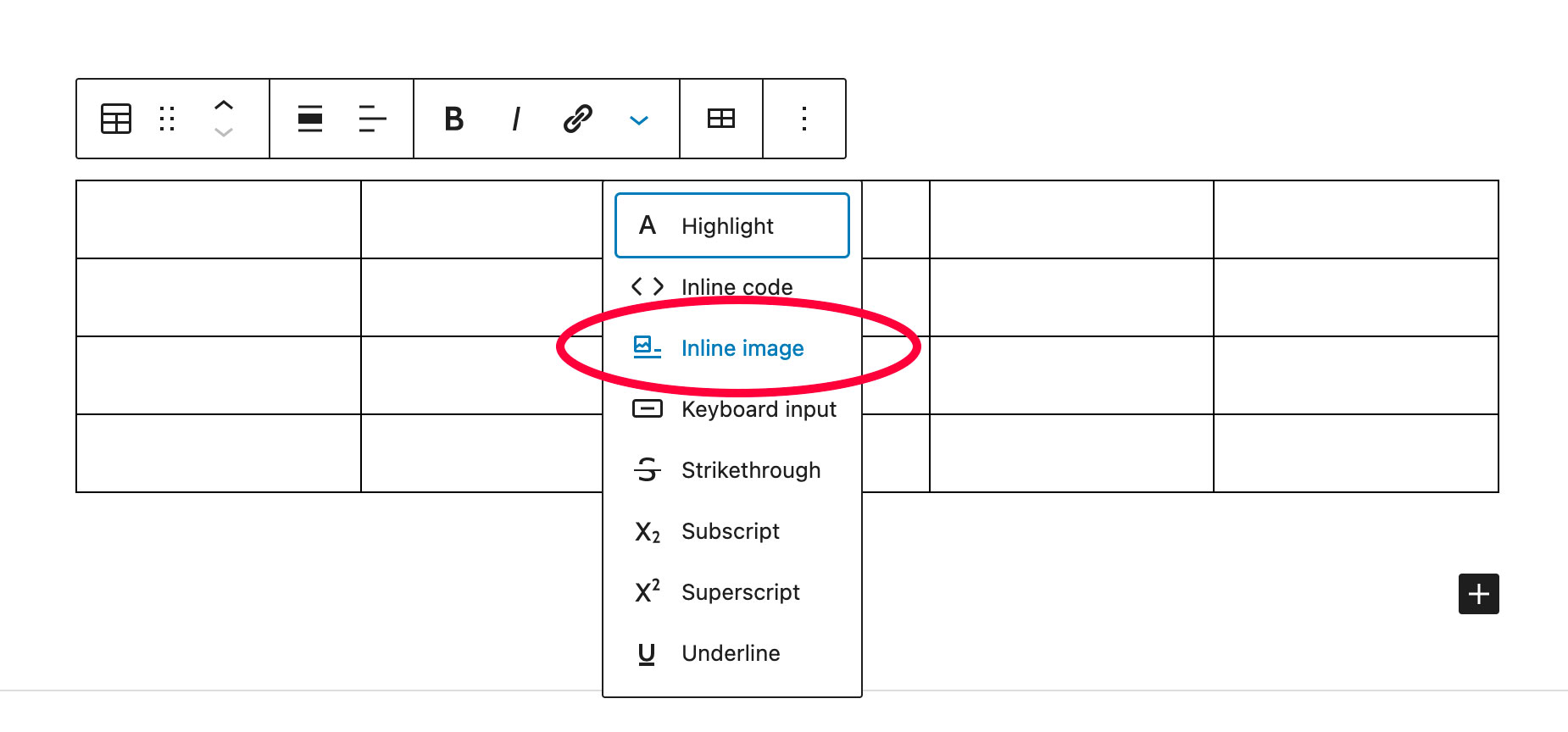
Task: Click the drag handle dots icon
Action: (167, 119)
